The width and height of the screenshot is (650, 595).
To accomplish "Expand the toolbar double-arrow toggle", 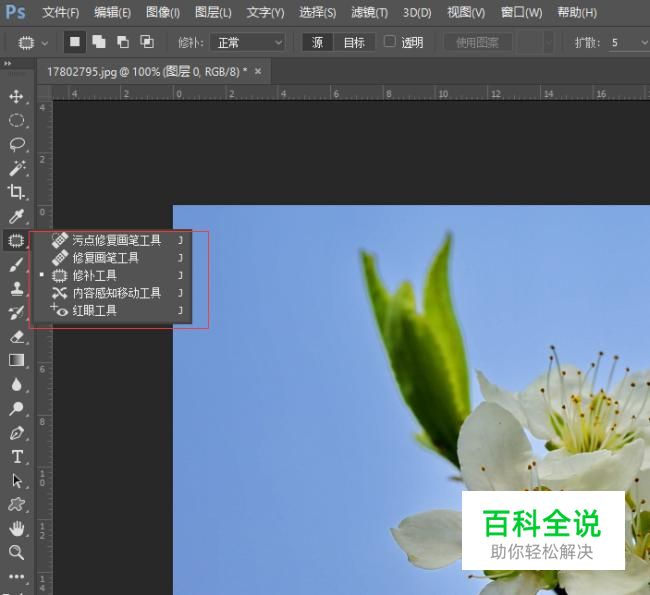I will click(x=7, y=63).
